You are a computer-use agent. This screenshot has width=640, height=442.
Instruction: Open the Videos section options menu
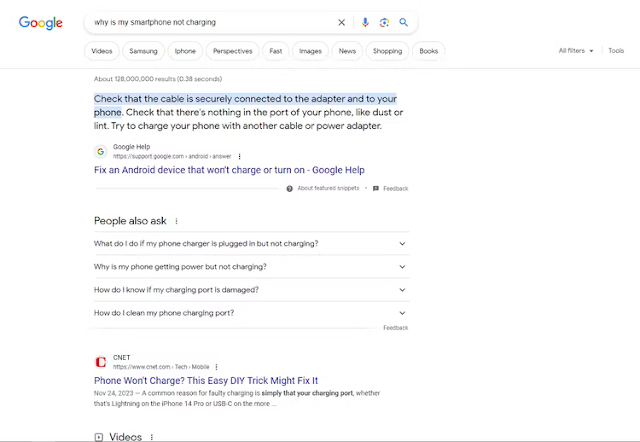click(x=151, y=437)
